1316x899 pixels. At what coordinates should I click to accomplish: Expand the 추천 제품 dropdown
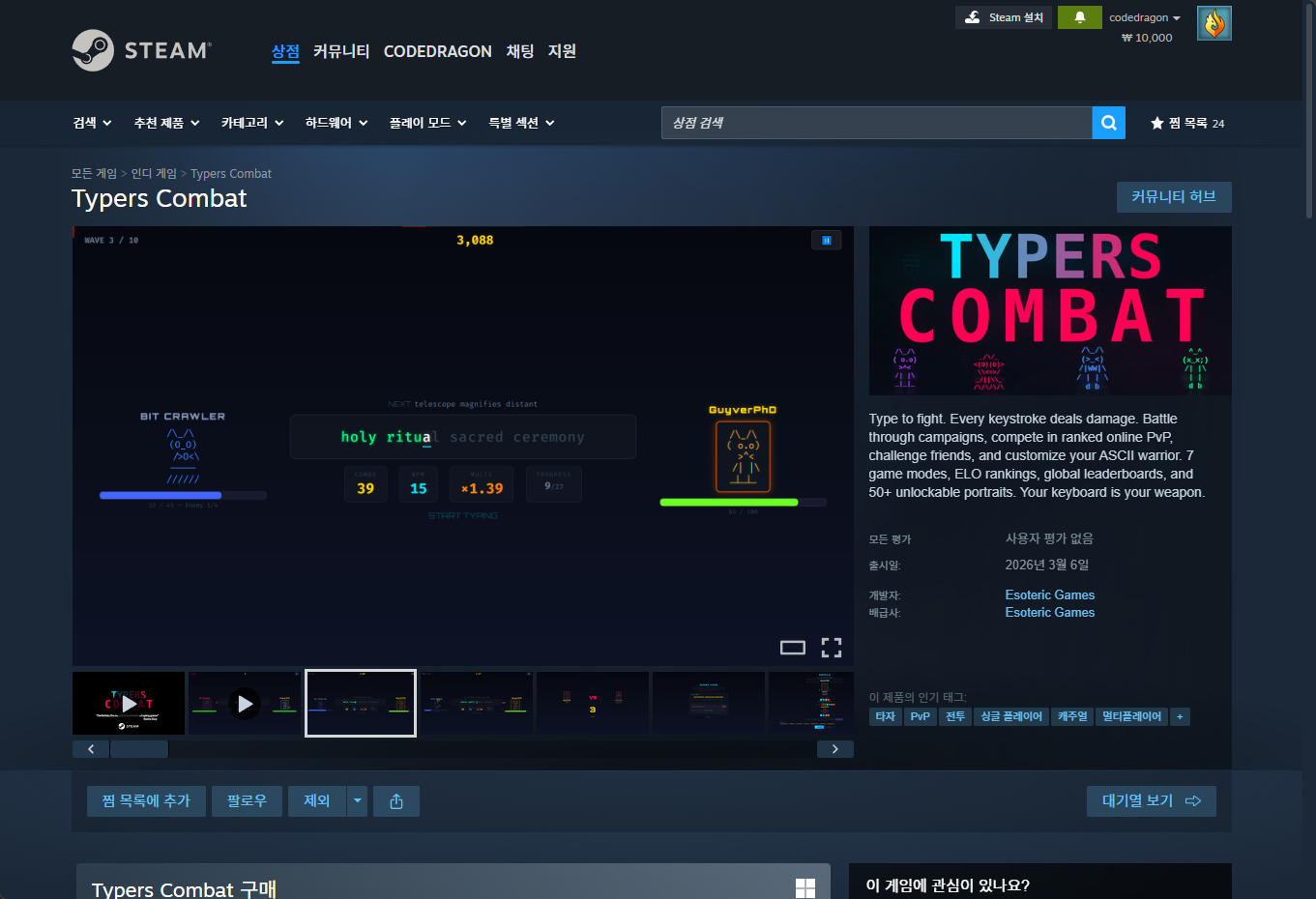pyautogui.click(x=167, y=123)
